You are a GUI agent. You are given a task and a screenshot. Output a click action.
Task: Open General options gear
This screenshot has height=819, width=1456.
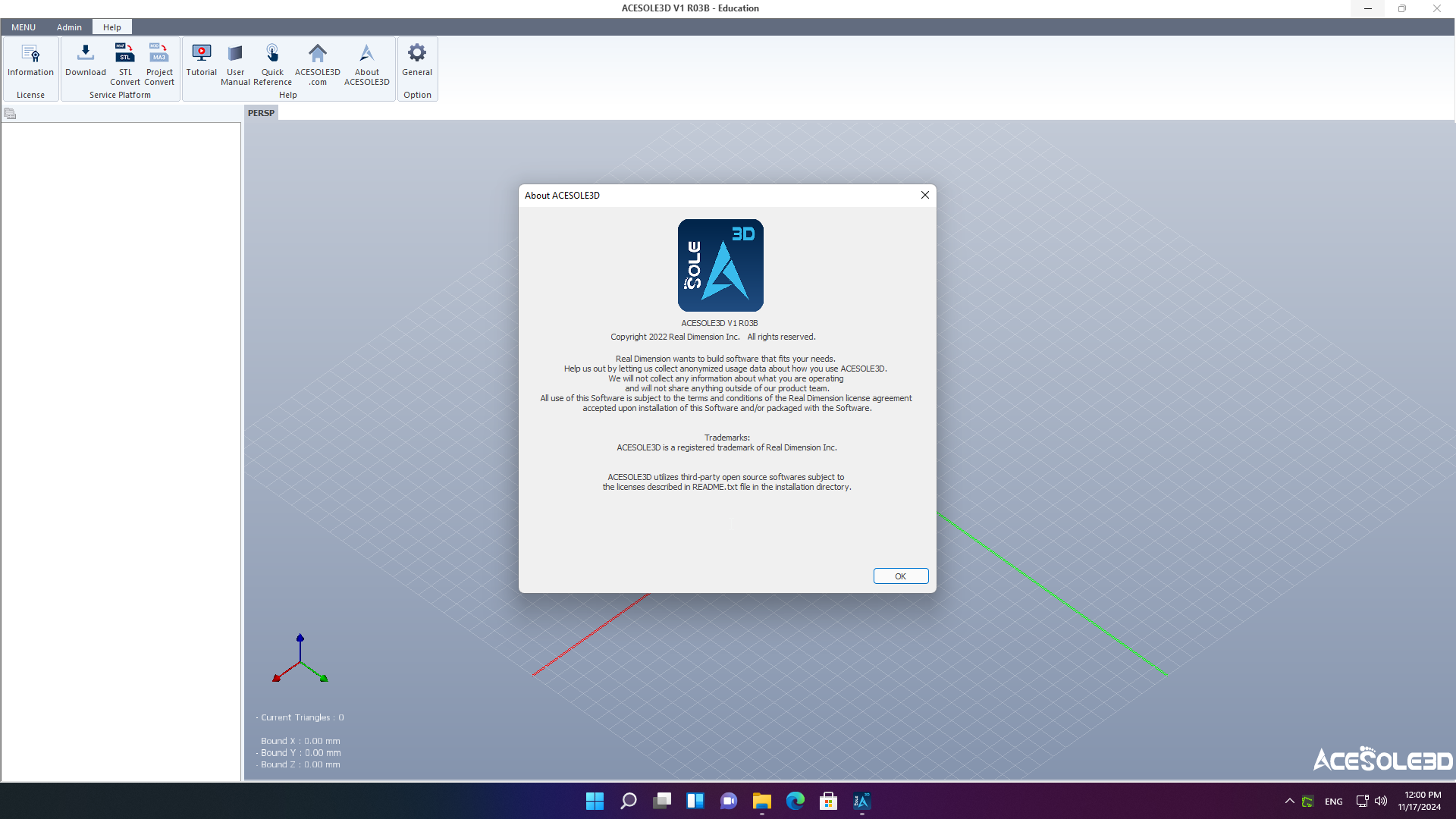417,60
